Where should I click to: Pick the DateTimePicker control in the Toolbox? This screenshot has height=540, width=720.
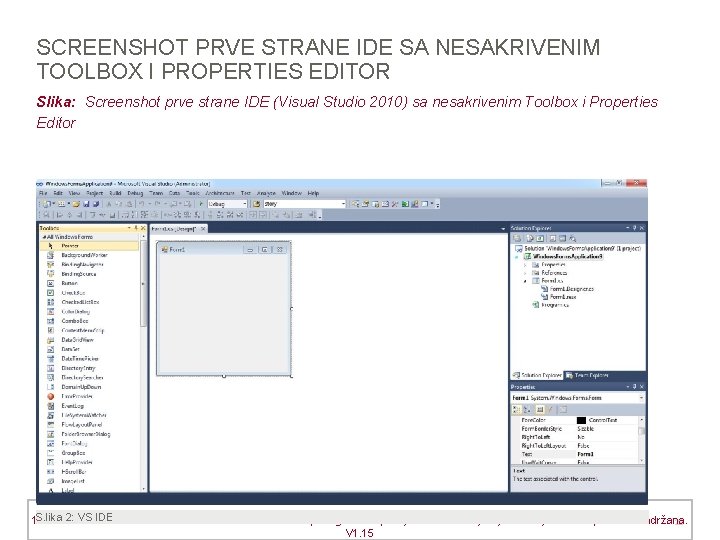[x=89, y=359]
